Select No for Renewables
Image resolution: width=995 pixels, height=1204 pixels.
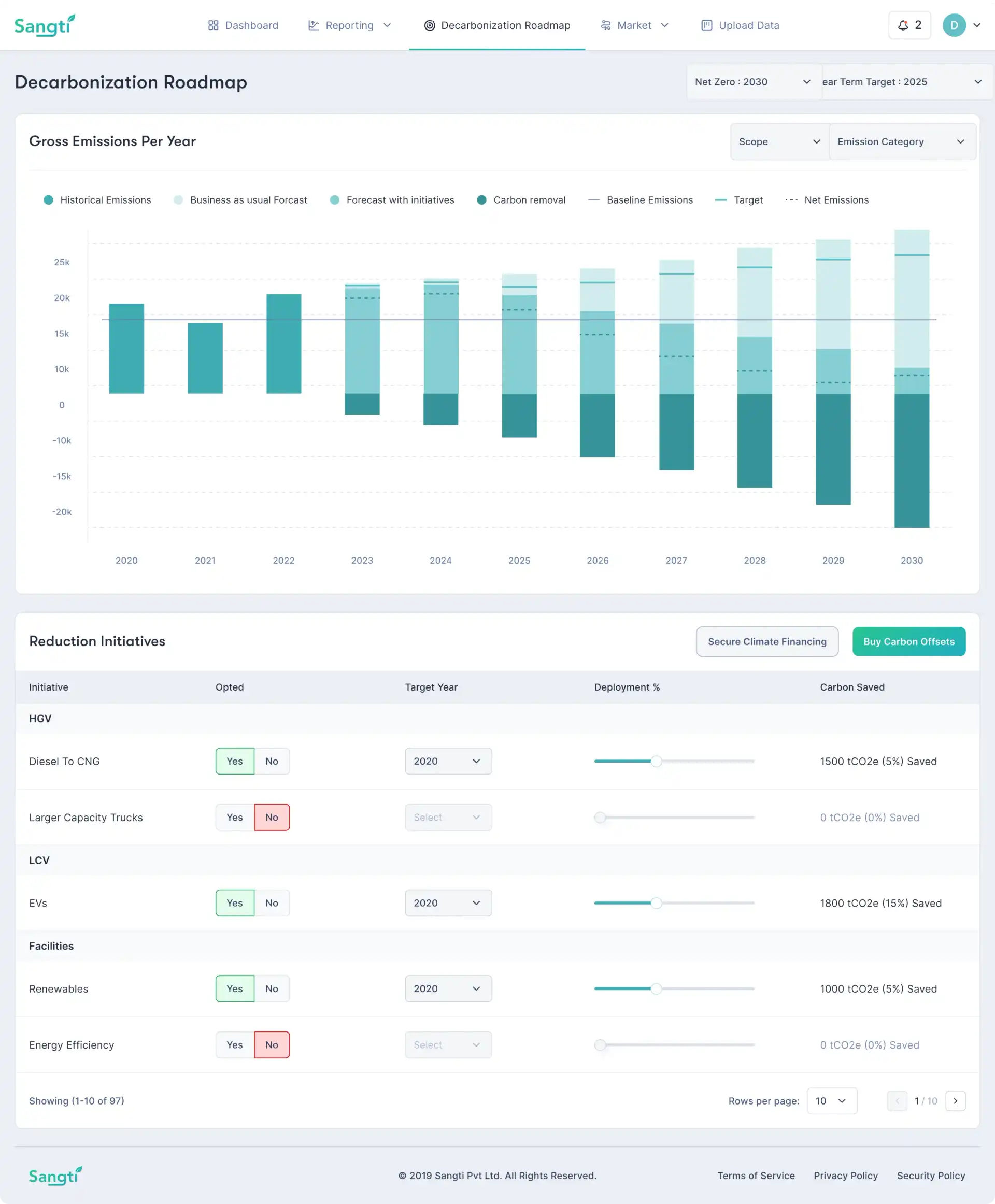(272, 988)
